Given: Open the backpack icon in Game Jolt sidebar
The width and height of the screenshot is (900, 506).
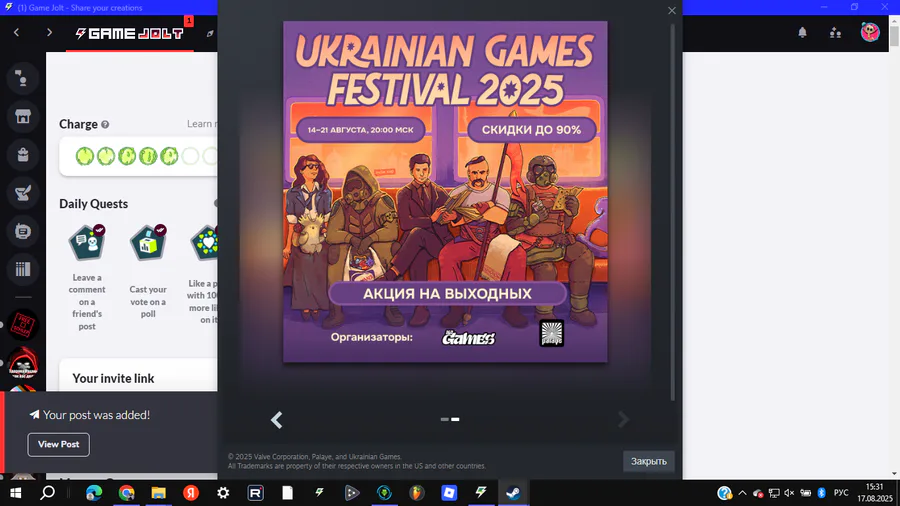Looking at the screenshot, I should 22,155.
